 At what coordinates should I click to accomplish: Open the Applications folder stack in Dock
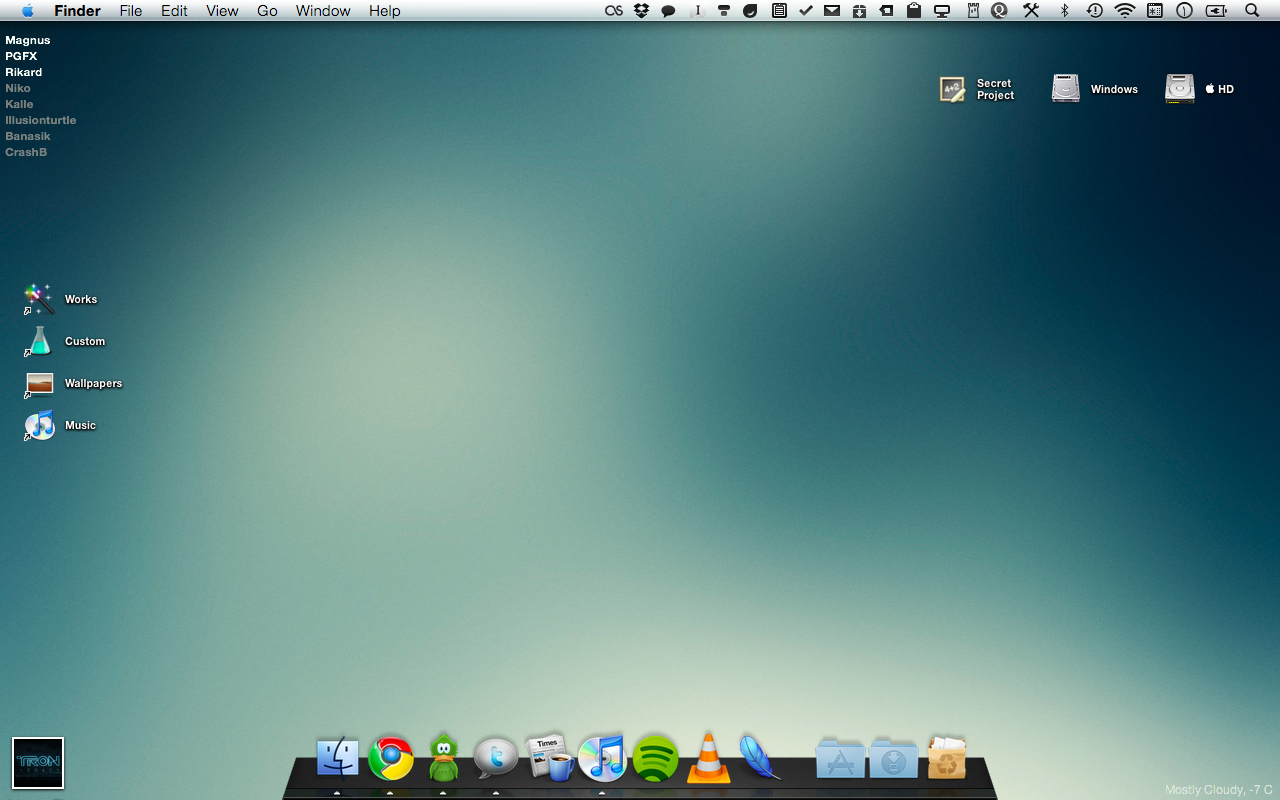(840, 758)
